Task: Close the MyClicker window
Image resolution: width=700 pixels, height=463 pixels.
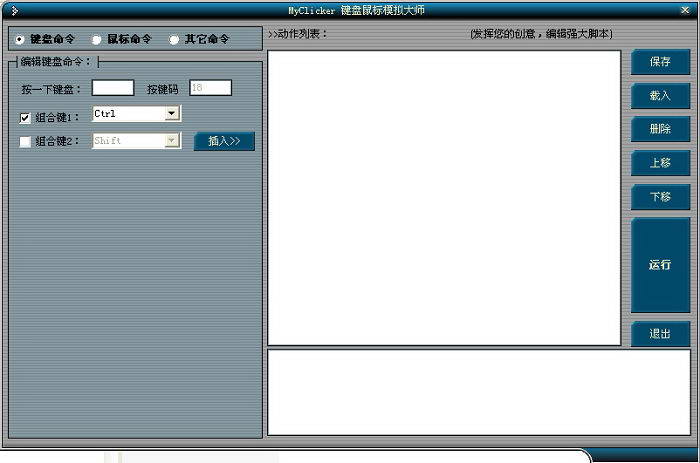Action: (x=686, y=10)
